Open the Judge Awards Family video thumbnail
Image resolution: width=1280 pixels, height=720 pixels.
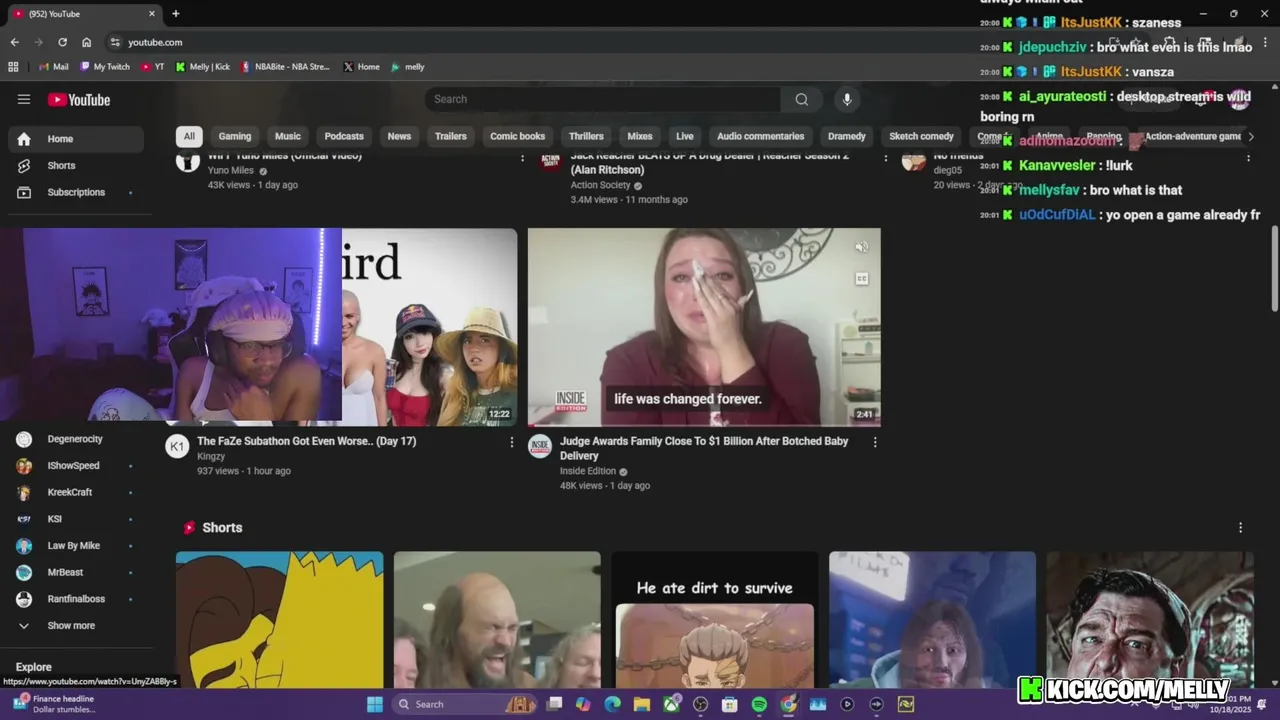(704, 327)
